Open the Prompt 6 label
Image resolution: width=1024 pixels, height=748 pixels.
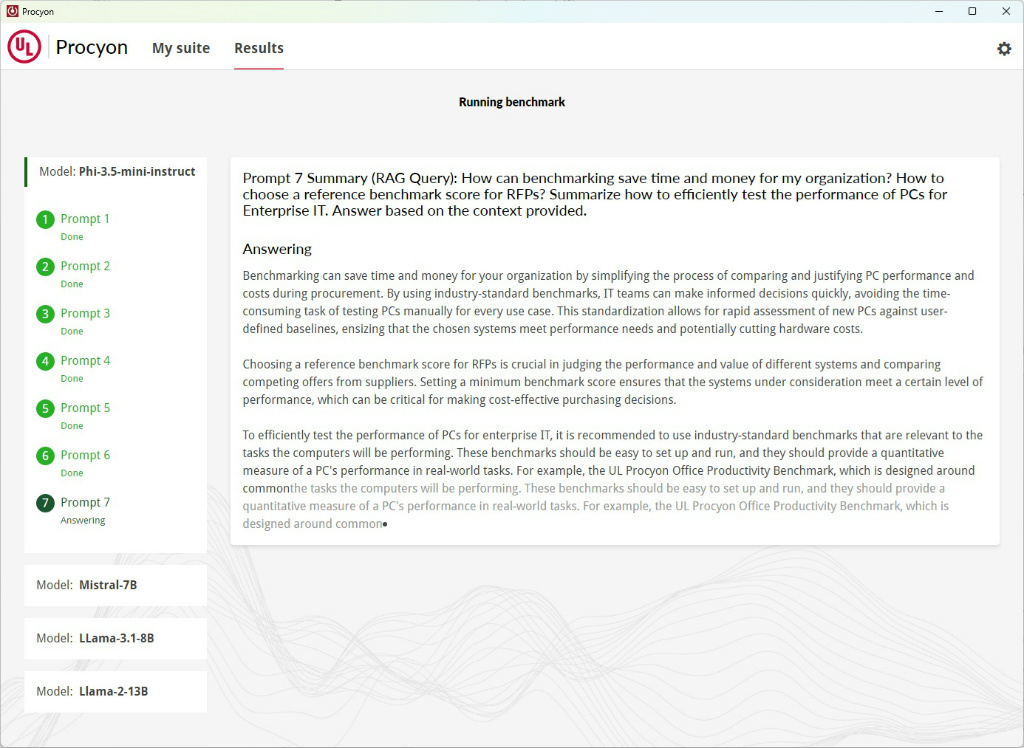(x=85, y=455)
